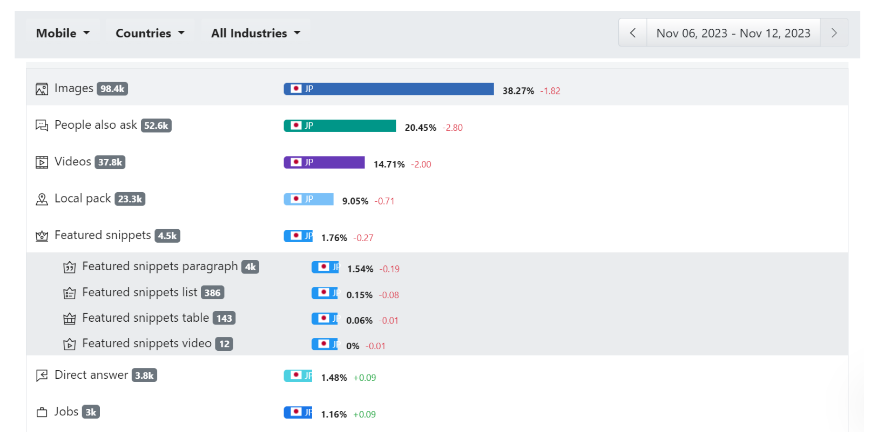The height and width of the screenshot is (438, 880).
Task: Open the Nov 06 - Nov 12 date picker
Action: [x=733, y=33]
